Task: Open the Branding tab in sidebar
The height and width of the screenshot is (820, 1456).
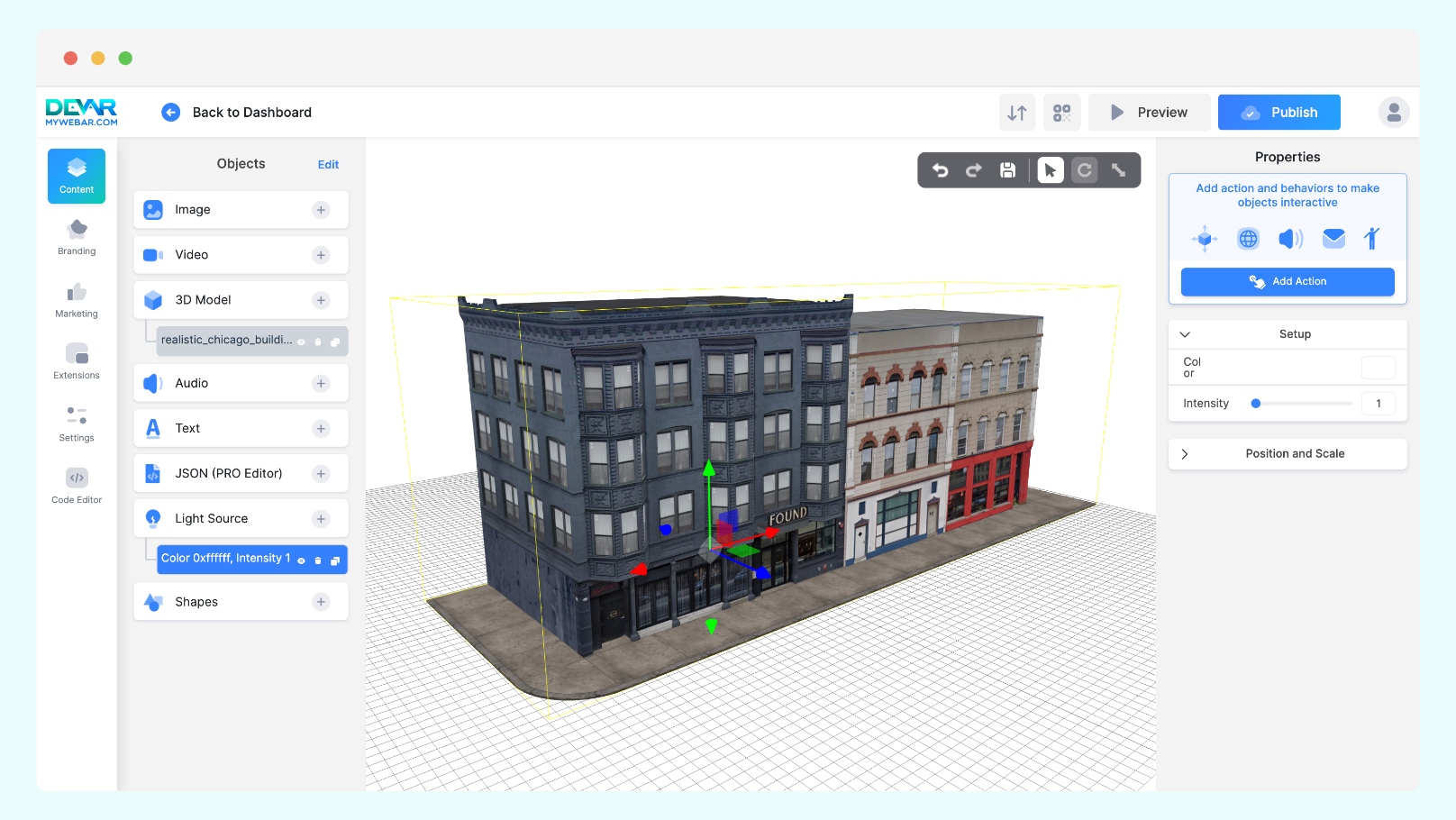Action: 77,238
